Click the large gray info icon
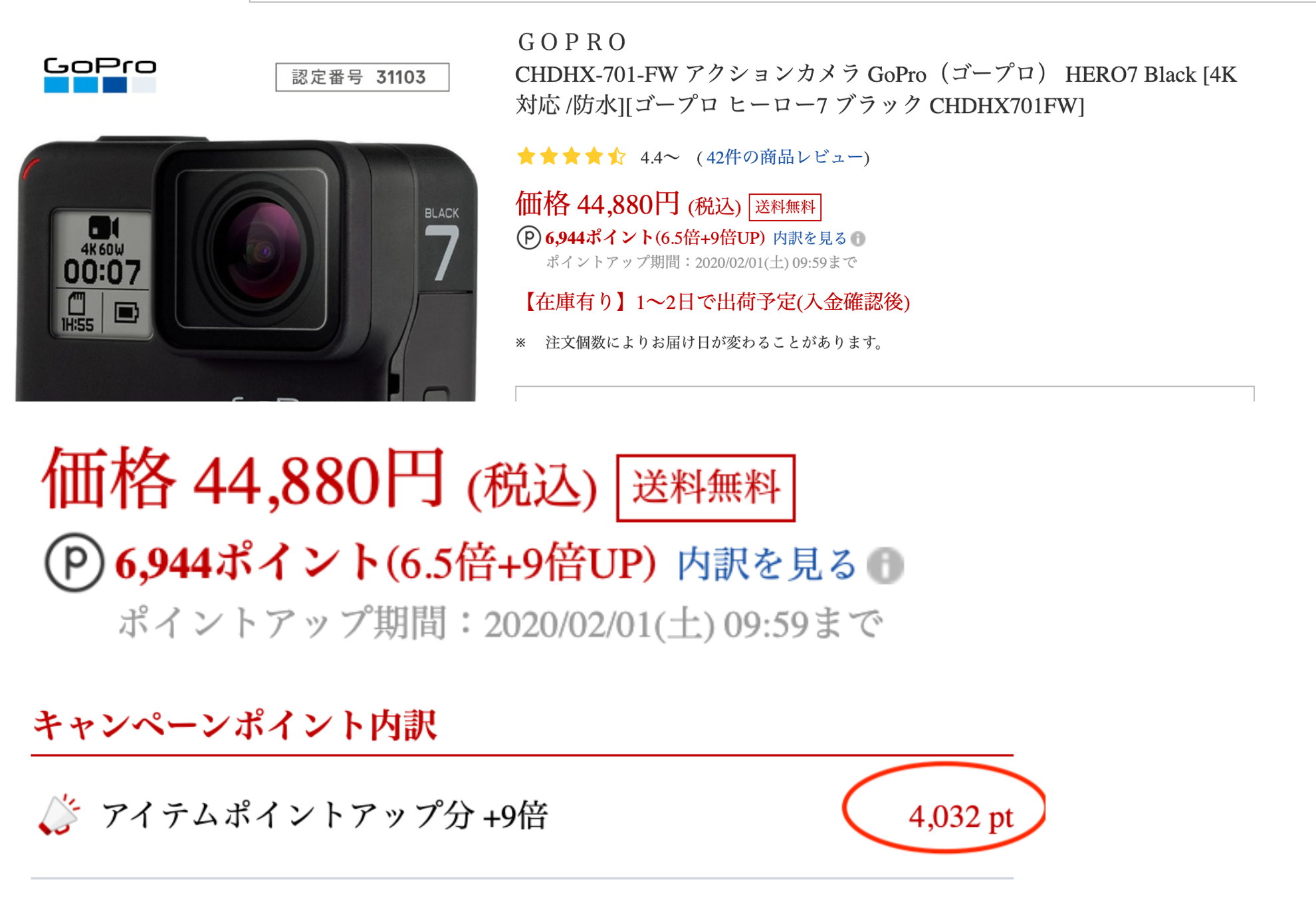1316x916 pixels. tap(885, 566)
